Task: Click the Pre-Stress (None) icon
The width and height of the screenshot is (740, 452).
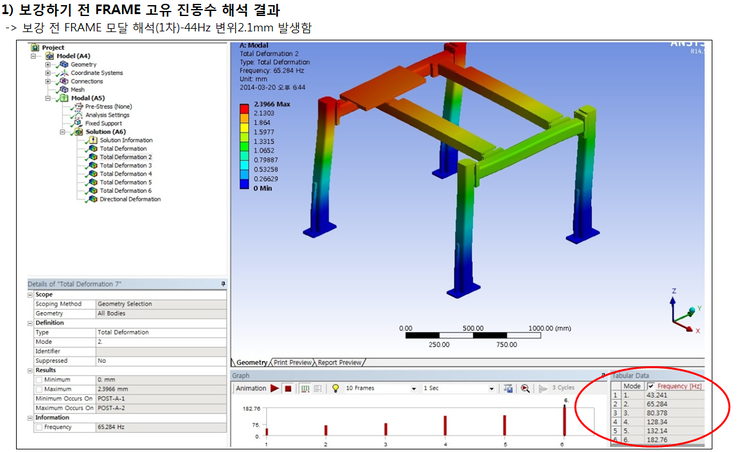Action: click(78, 106)
